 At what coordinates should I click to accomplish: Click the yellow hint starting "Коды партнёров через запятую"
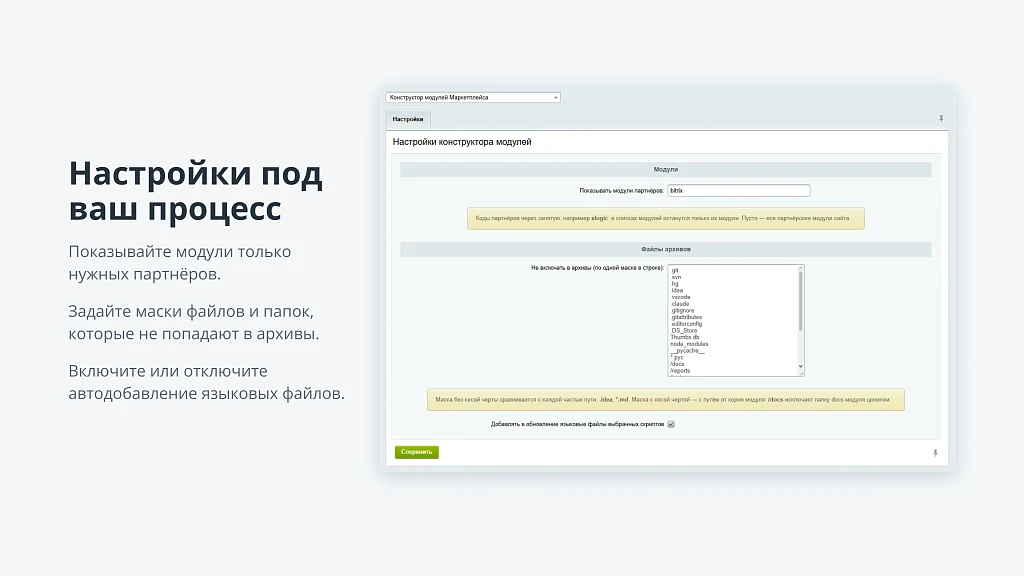[665, 219]
